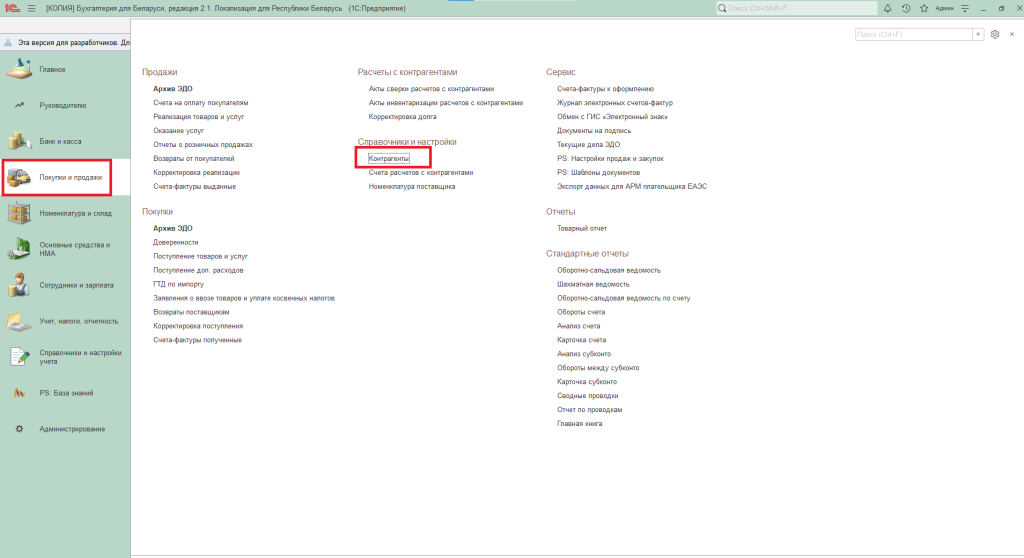Click the Админ user name
This screenshot has width=1024, height=558.
[943, 8]
